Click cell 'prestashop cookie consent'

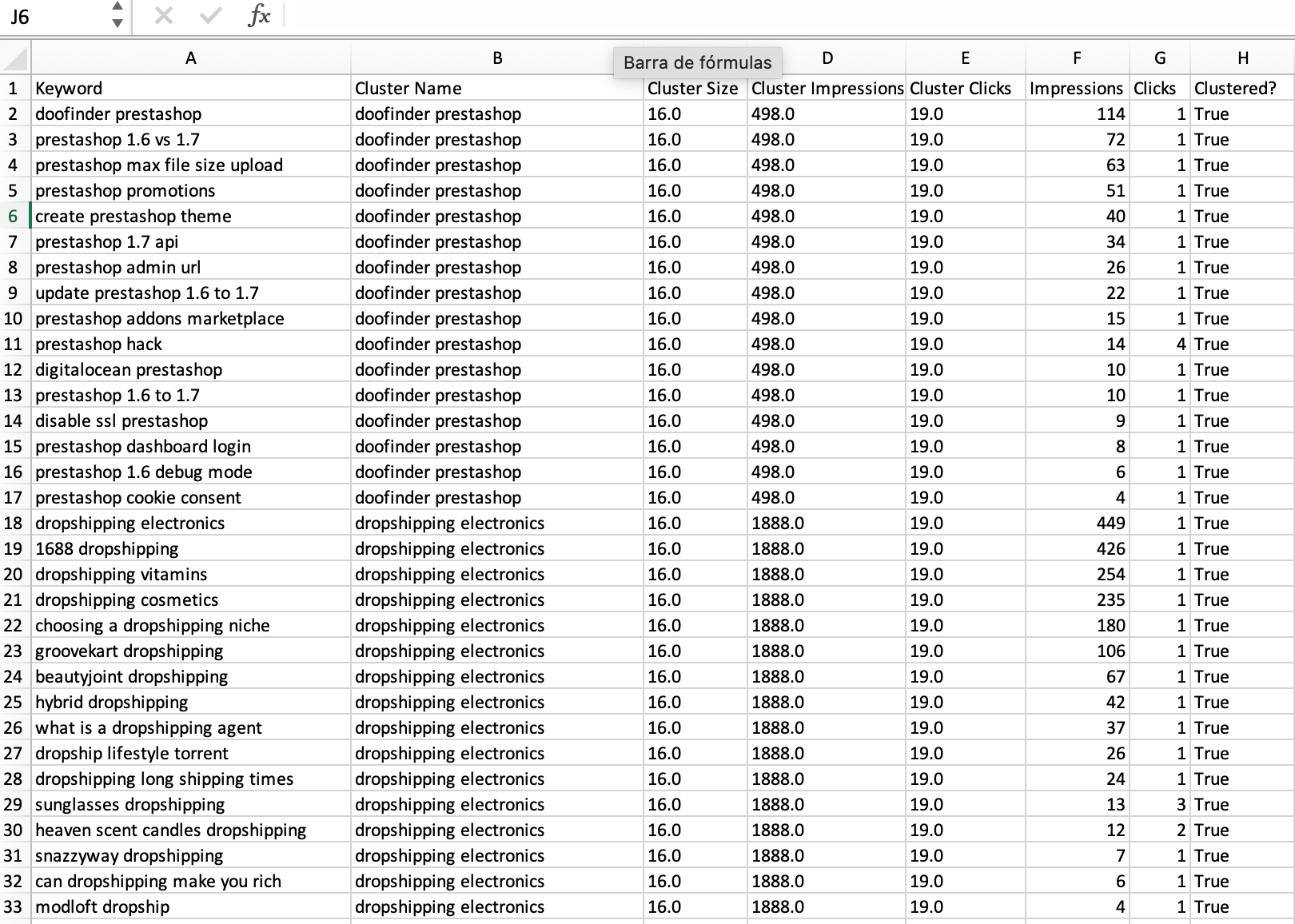pos(190,497)
